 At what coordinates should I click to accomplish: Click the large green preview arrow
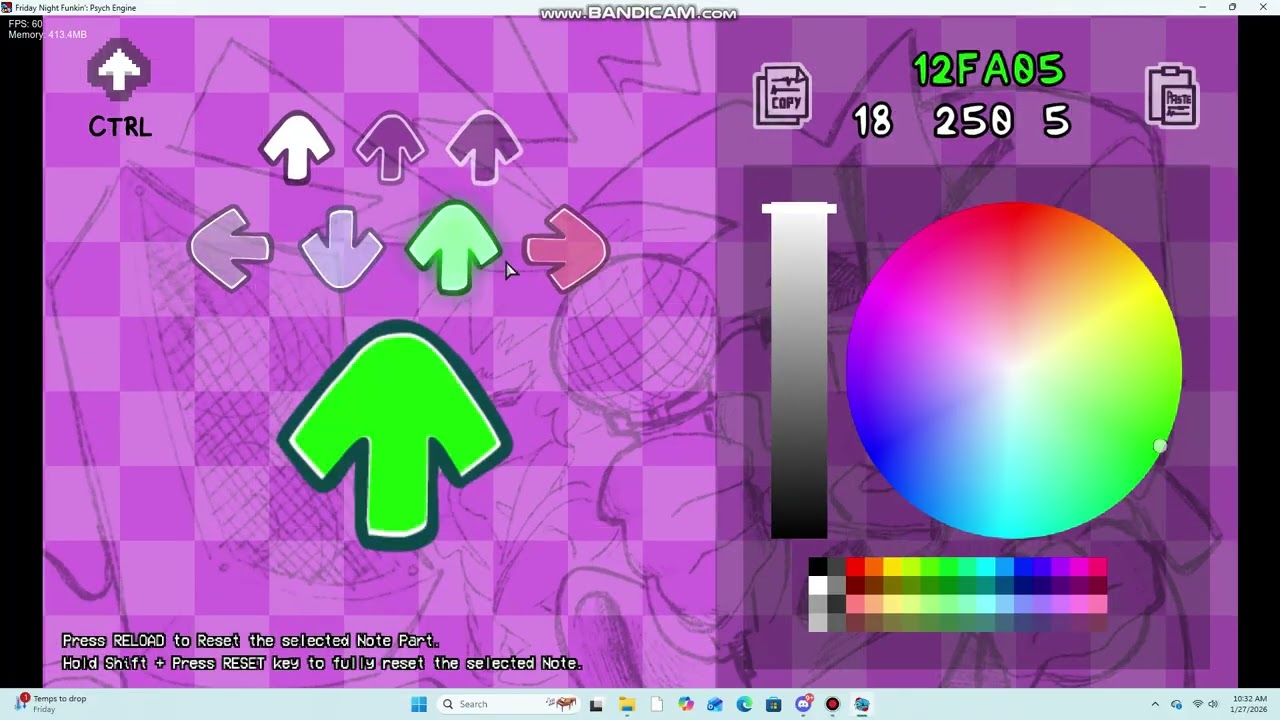397,435
